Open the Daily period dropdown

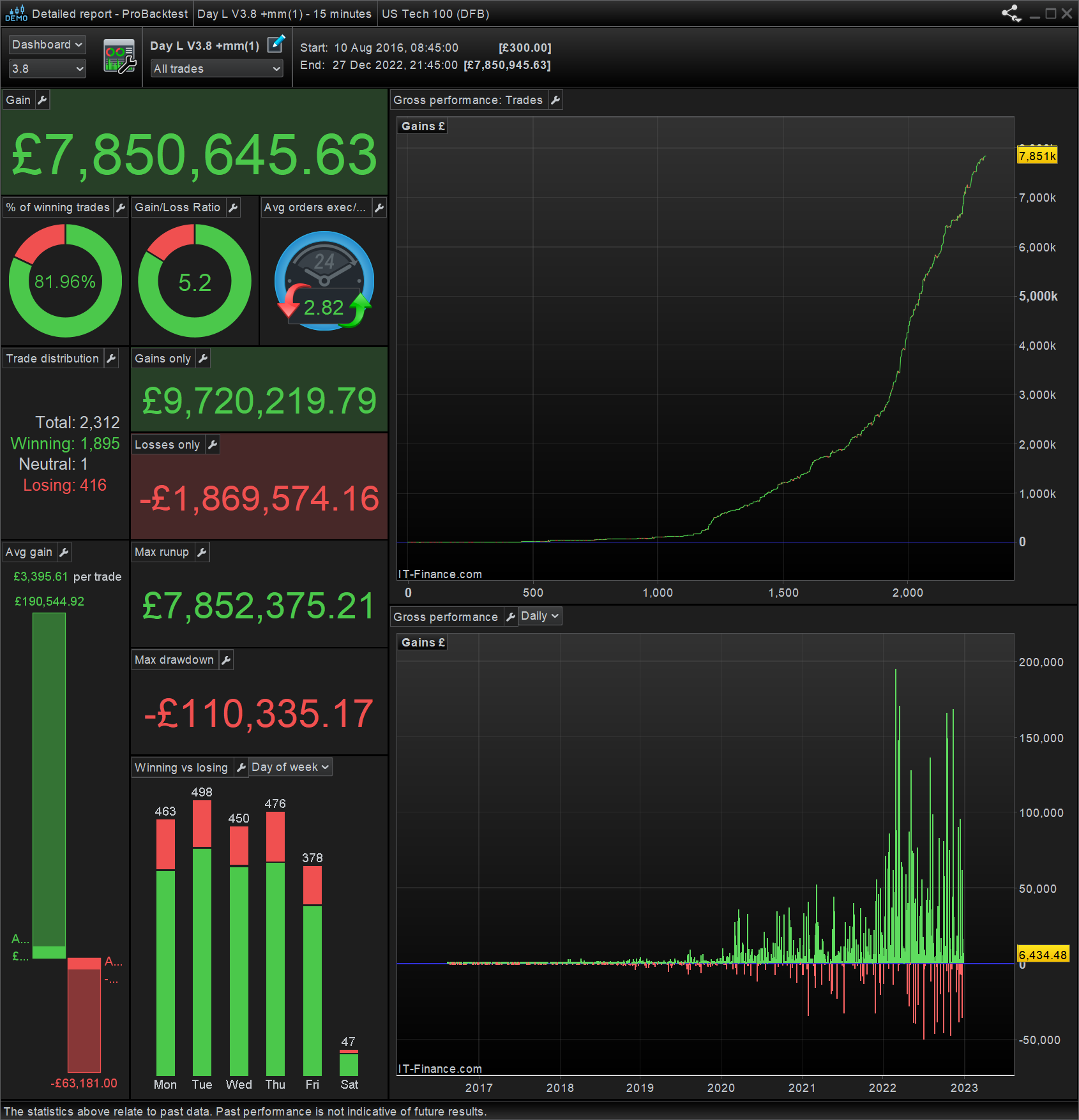tap(540, 616)
